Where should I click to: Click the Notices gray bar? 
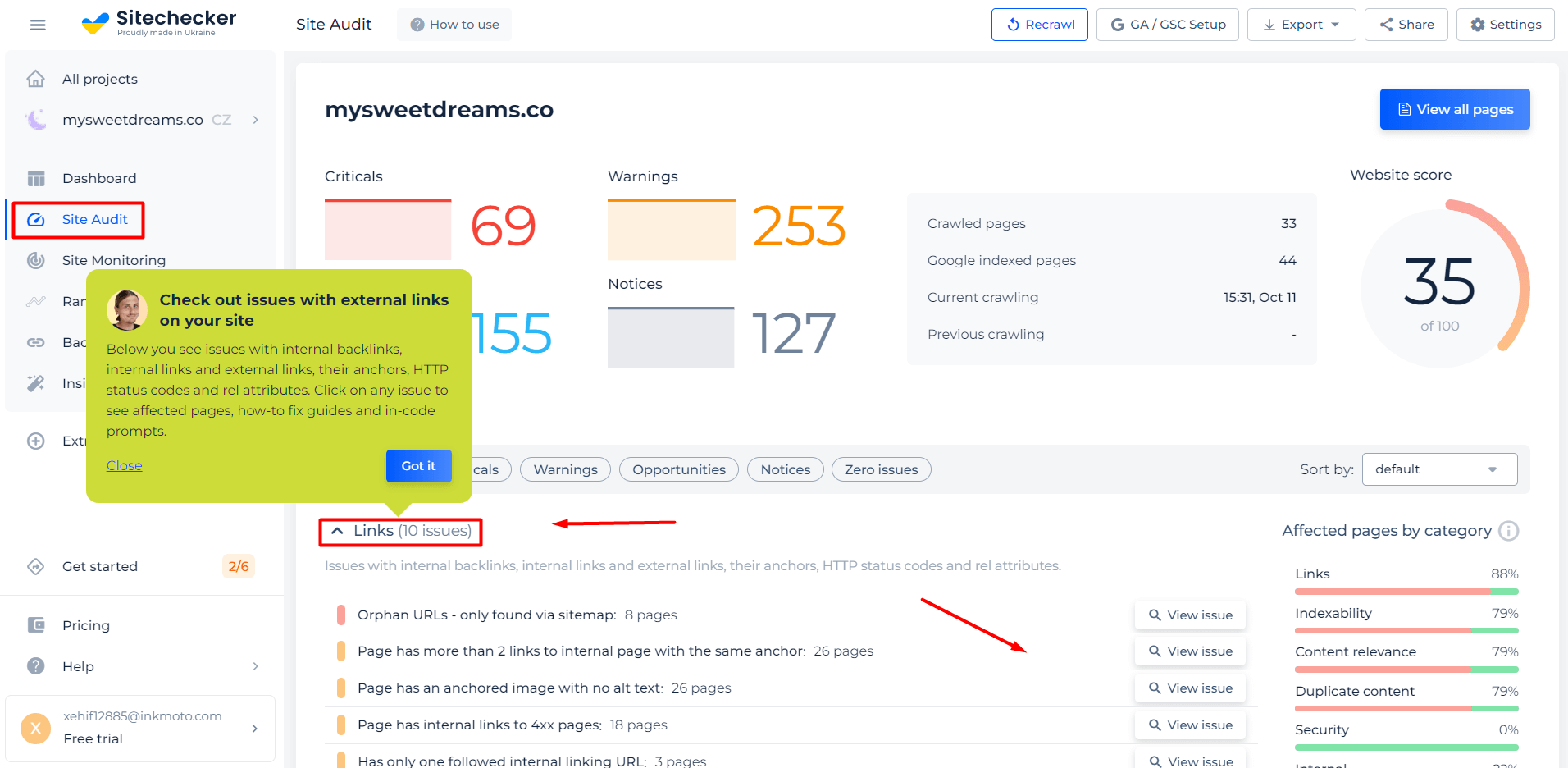(x=671, y=337)
